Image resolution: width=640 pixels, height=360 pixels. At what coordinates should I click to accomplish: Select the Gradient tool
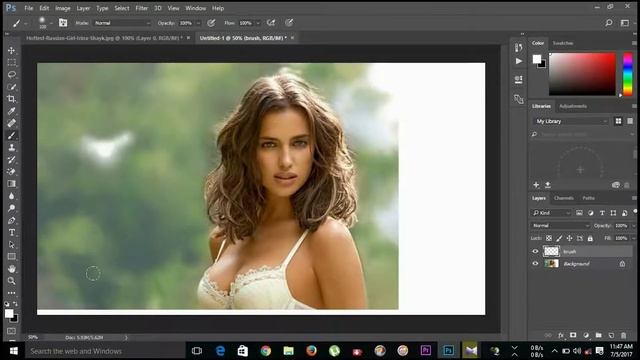click(x=11, y=184)
